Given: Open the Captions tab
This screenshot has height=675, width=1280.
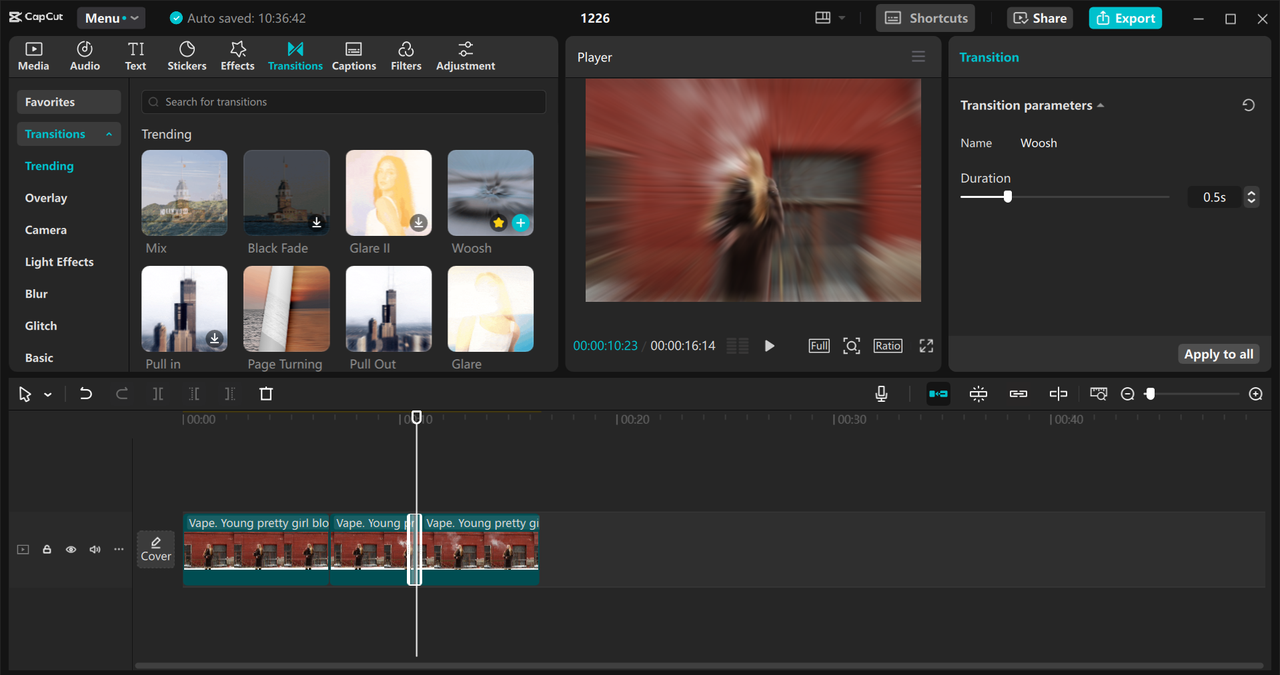Looking at the screenshot, I should coord(354,56).
